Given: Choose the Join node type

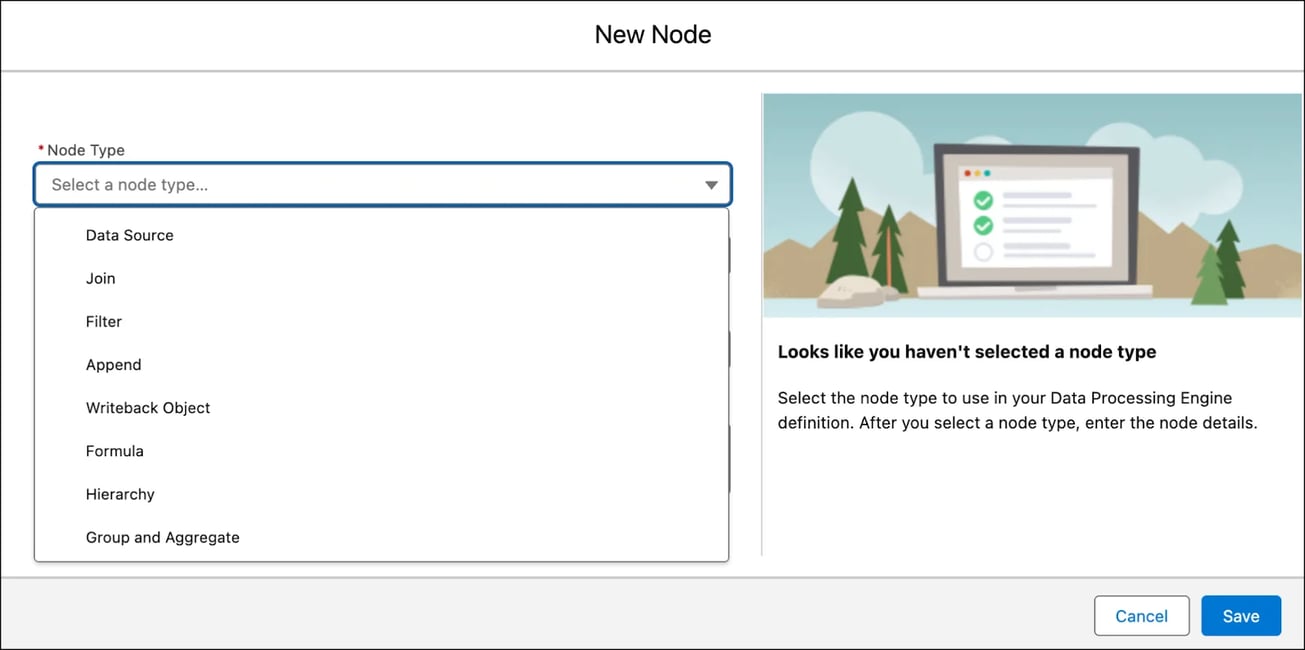Looking at the screenshot, I should click(x=382, y=278).
